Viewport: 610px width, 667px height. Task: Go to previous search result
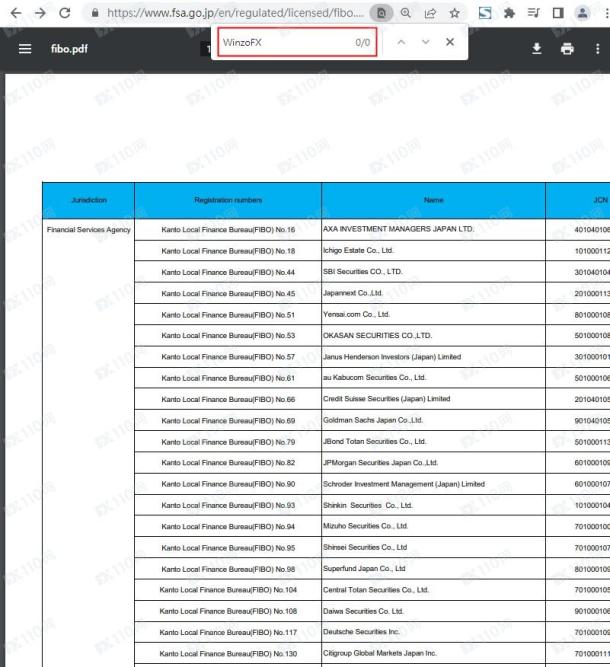pos(401,42)
